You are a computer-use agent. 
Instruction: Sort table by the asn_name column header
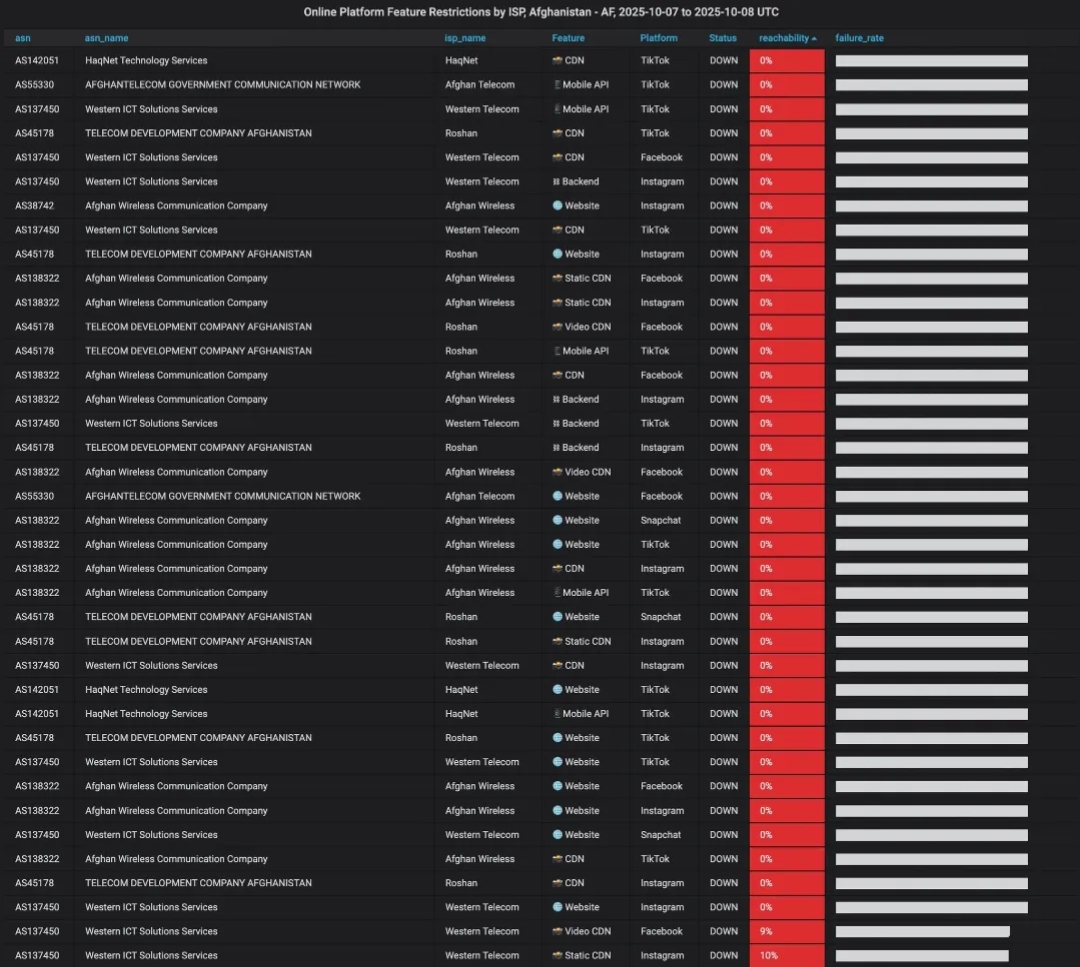click(x=106, y=38)
